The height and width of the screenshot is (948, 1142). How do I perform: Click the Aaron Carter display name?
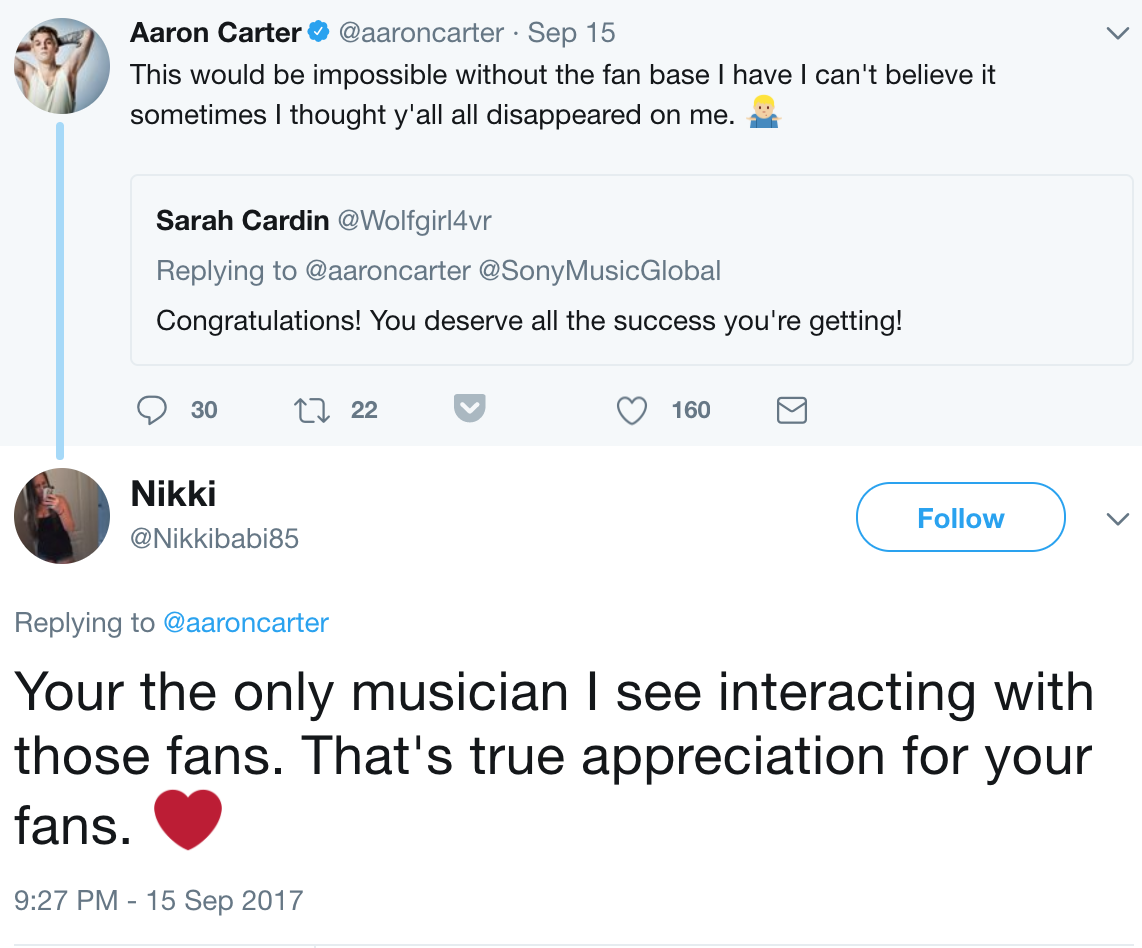point(215,33)
